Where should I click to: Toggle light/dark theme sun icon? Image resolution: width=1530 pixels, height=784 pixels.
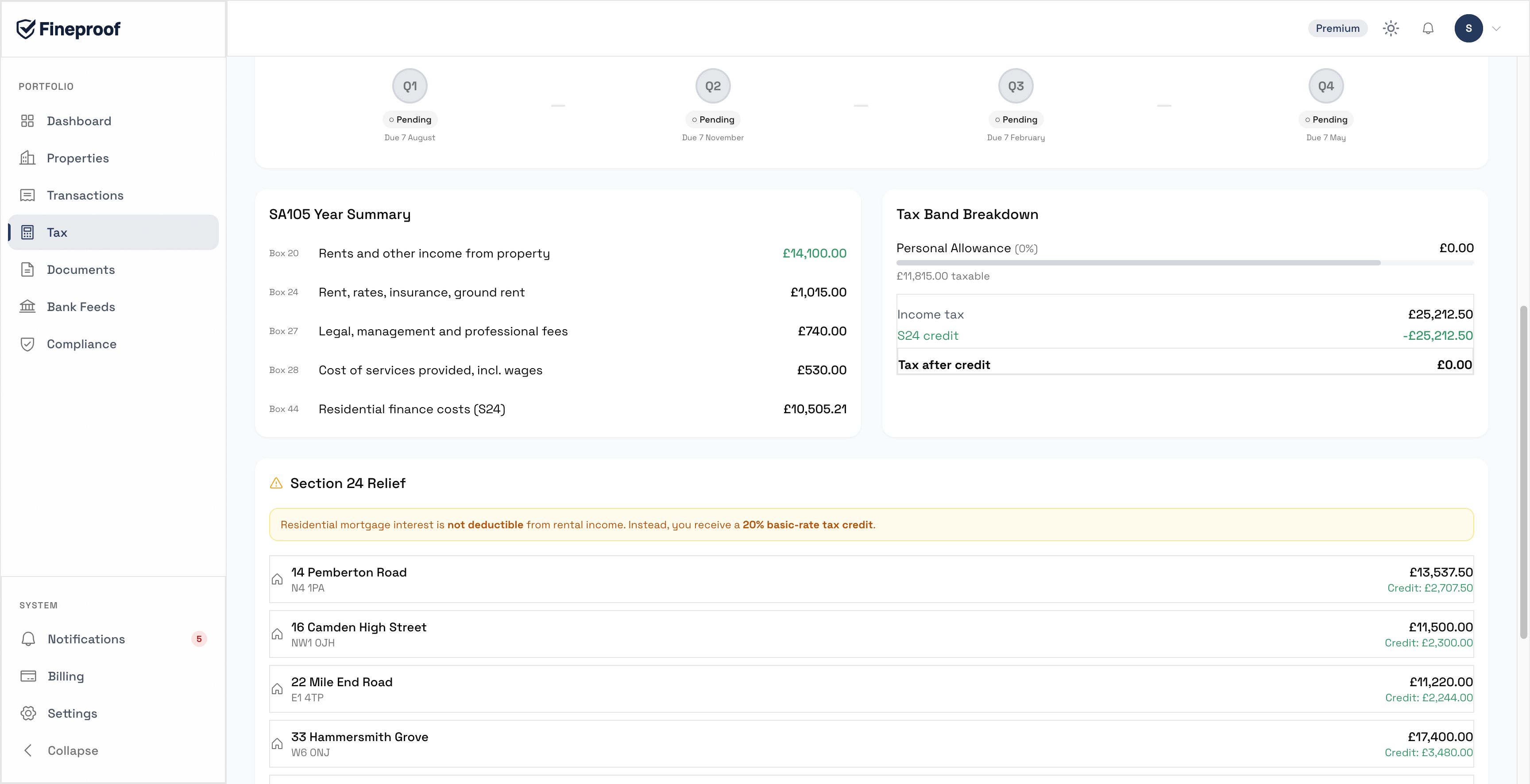[x=1391, y=28]
